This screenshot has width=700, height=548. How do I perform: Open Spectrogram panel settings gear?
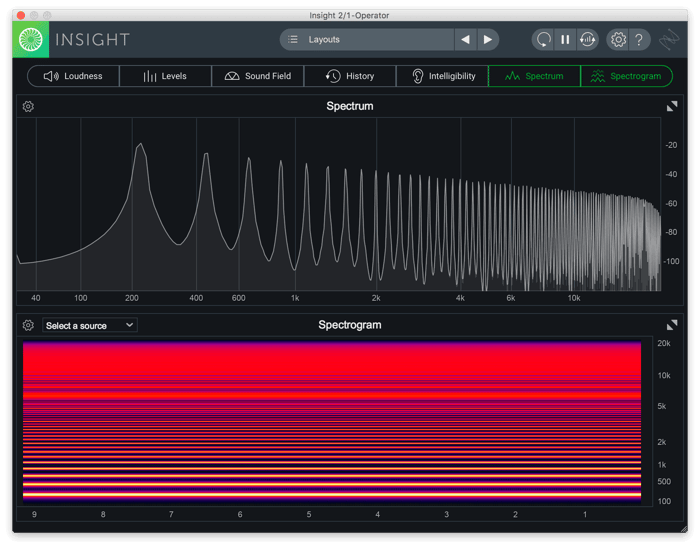pyautogui.click(x=28, y=325)
